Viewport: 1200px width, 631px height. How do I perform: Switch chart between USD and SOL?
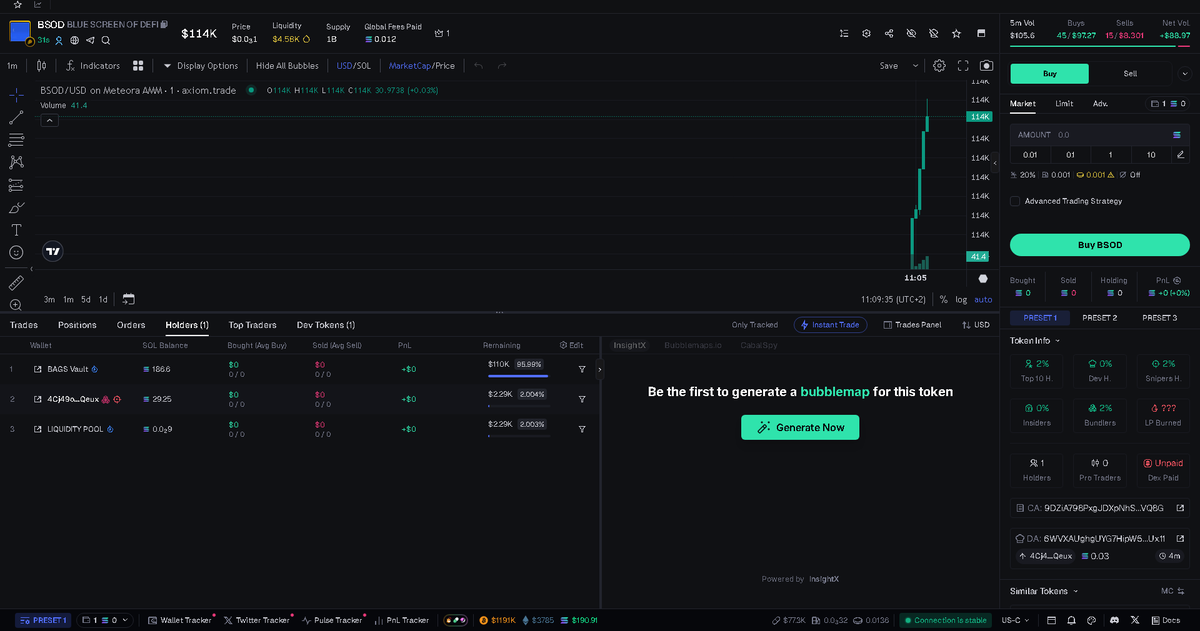tap(353, 66)
